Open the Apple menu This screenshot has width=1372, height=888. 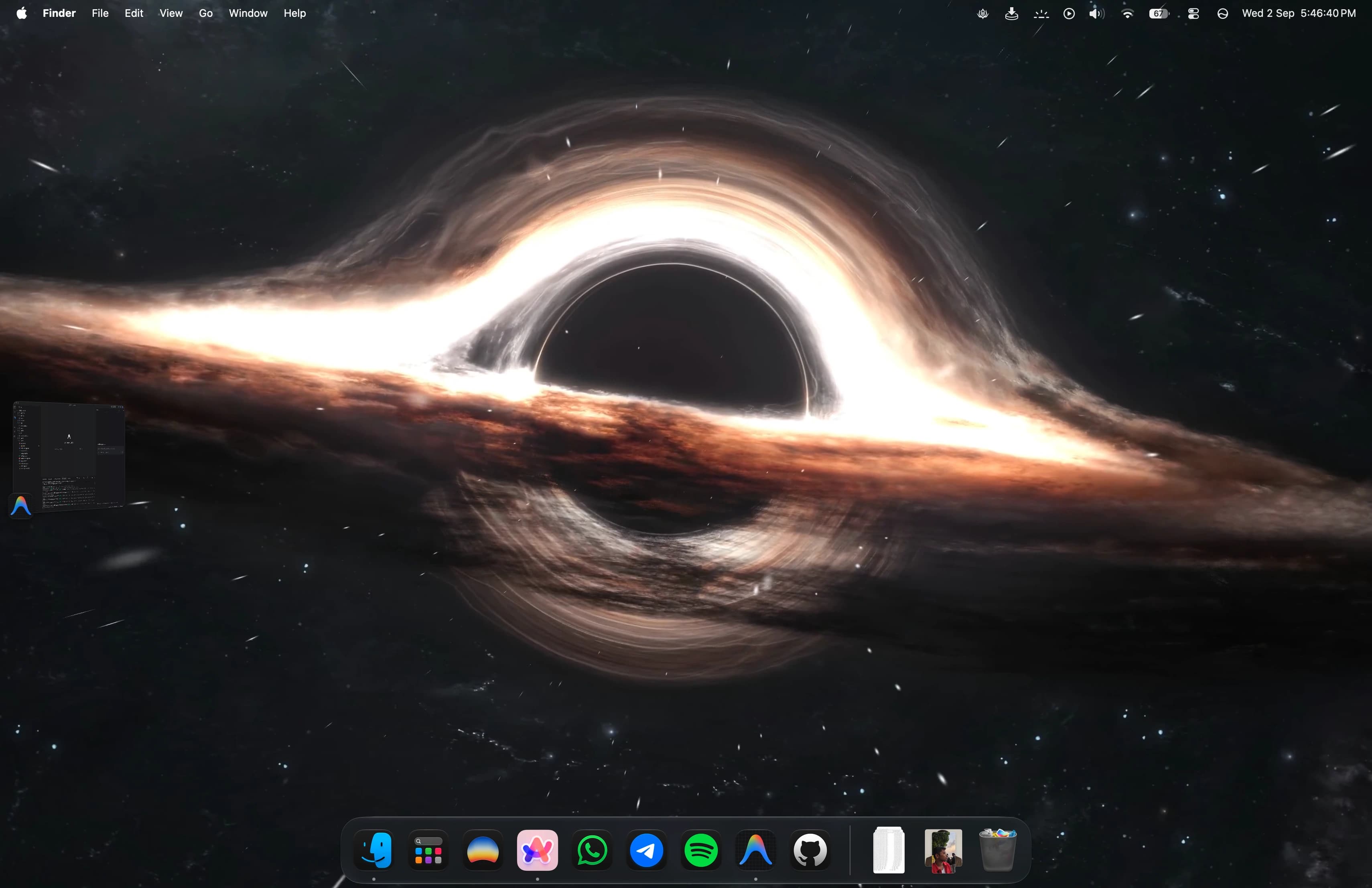pos(21,13)
